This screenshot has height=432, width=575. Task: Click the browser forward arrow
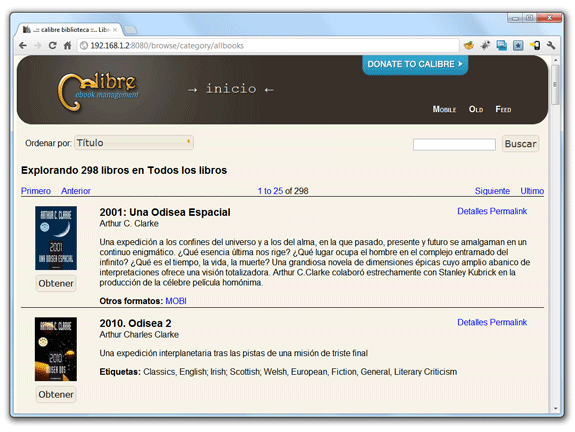point(37,45)
